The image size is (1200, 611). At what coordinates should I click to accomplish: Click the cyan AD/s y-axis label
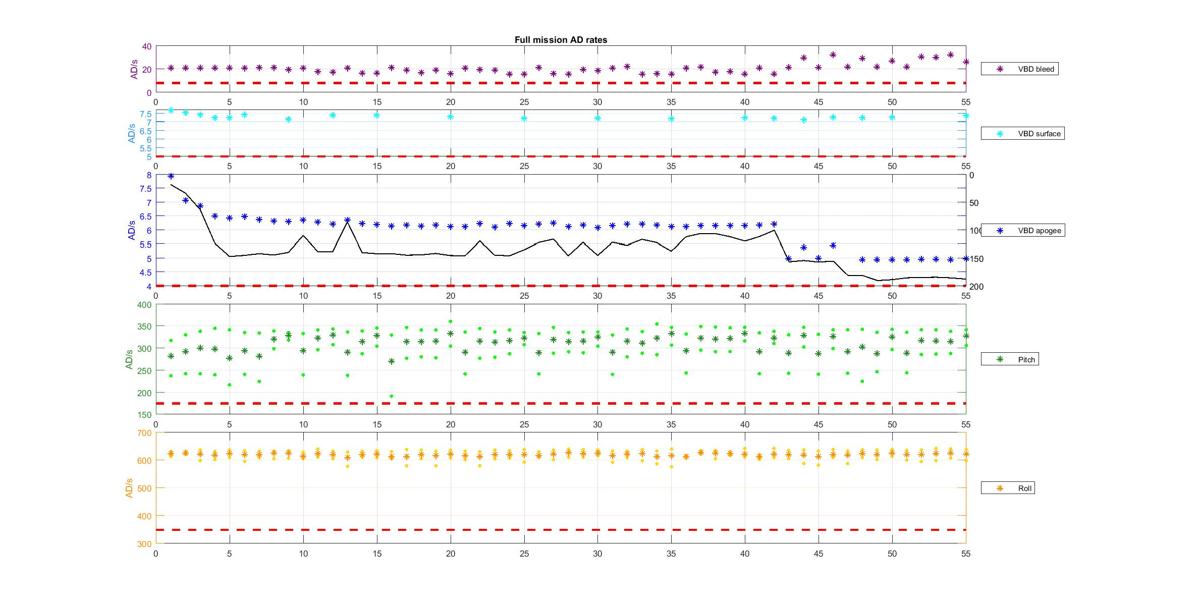[130, 133]
